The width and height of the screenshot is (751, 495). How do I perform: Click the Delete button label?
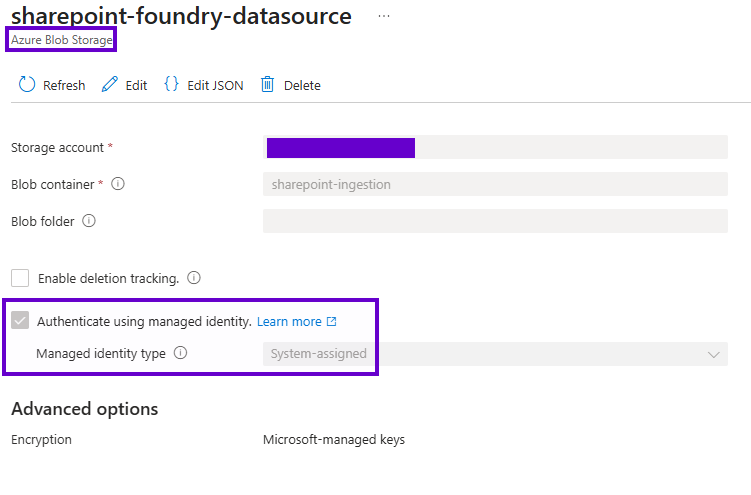302,86
